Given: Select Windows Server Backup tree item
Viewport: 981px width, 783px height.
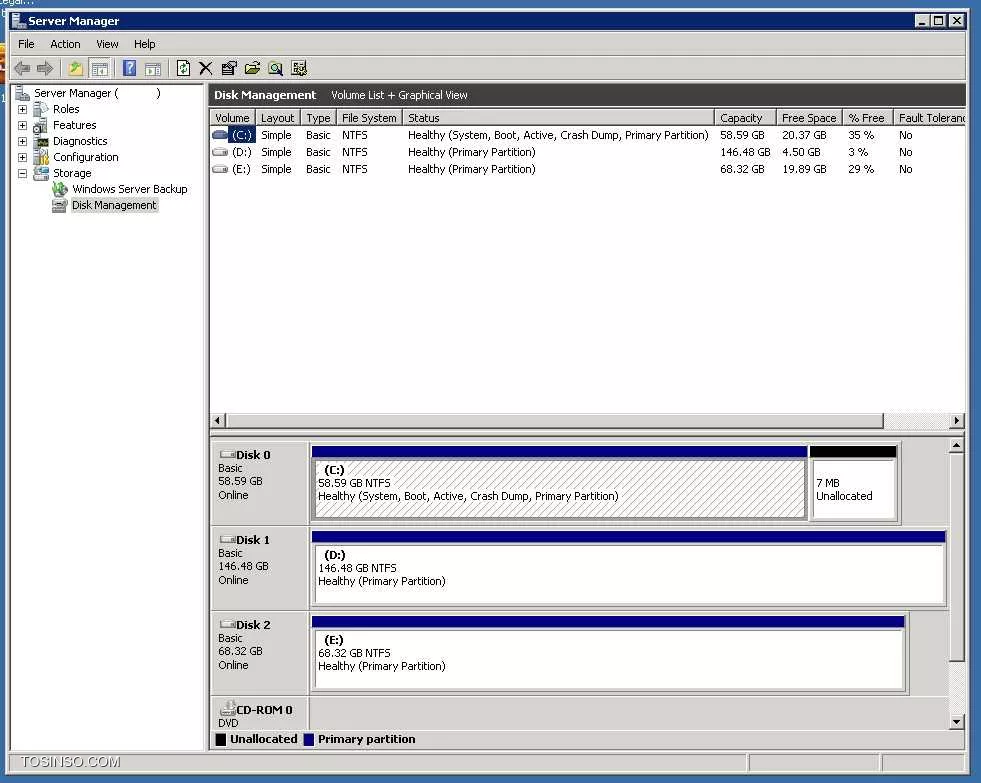Looking at the screenshot, I should (x=130, y=189).
